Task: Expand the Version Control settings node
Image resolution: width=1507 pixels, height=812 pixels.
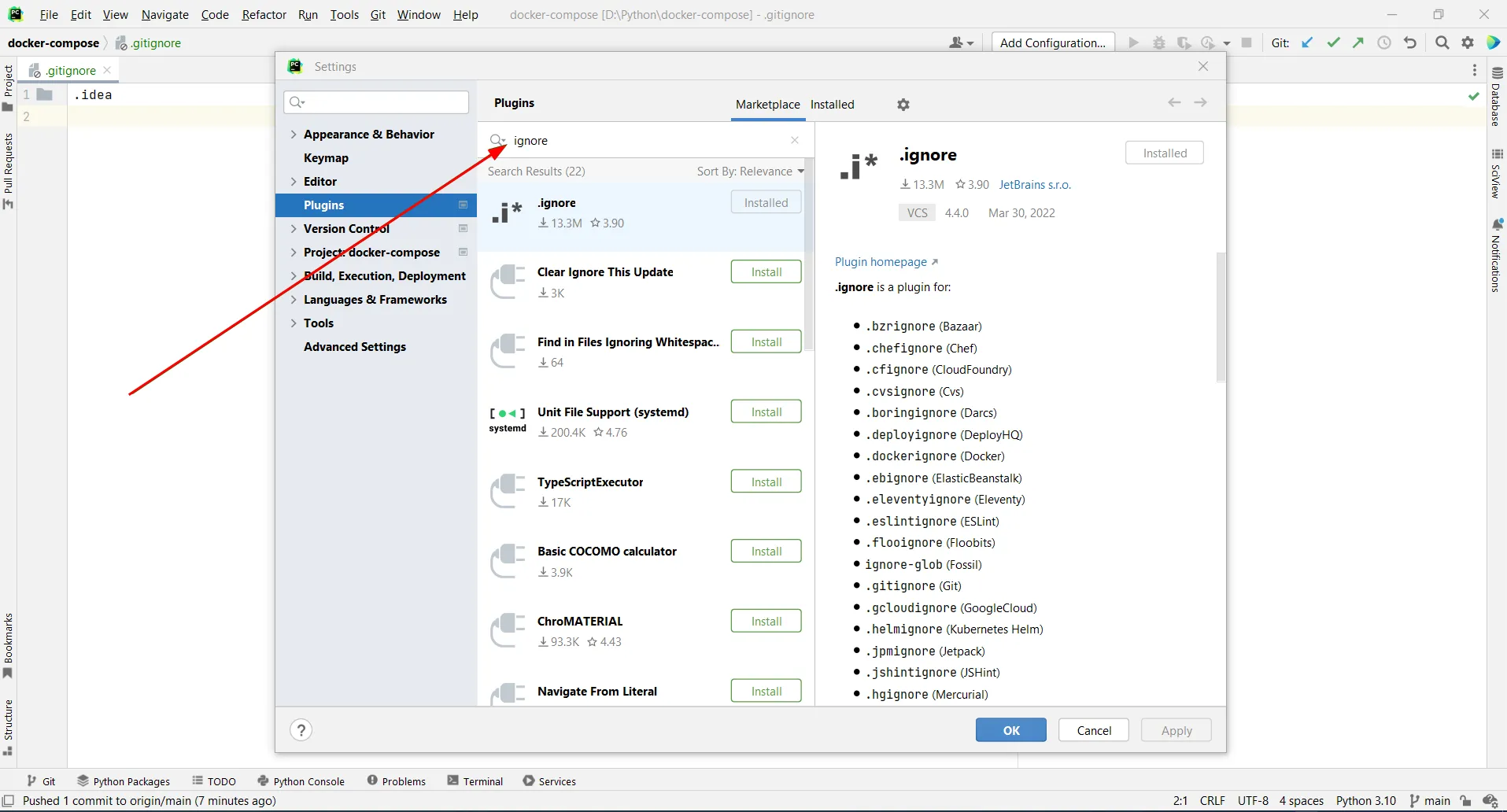Action: (294, 229)
